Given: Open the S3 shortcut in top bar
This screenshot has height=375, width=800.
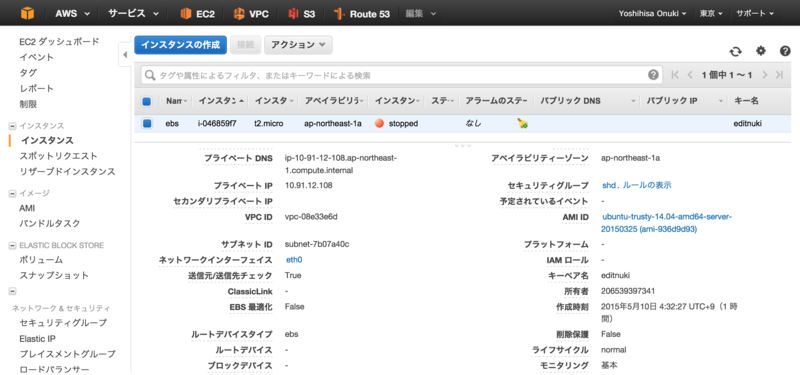Looking at the screenshot, I should 301,14.
